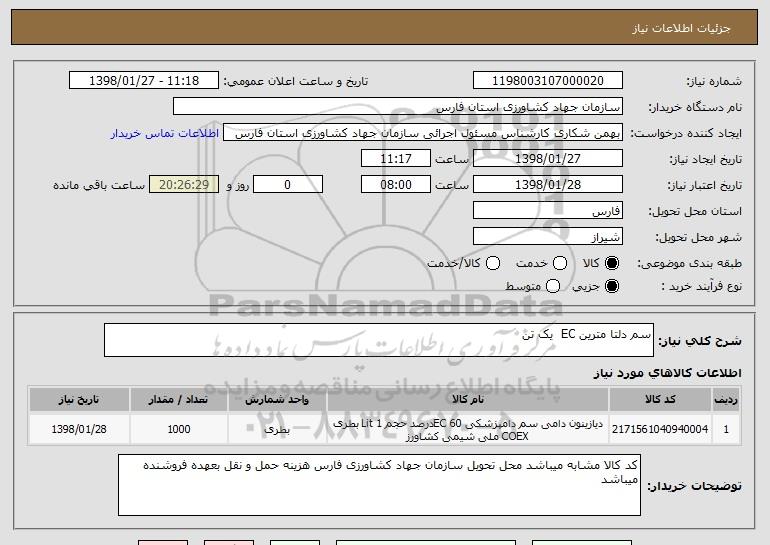Click the general description box سم دلتا مترین
770x545 pixels.
(379, 340)
